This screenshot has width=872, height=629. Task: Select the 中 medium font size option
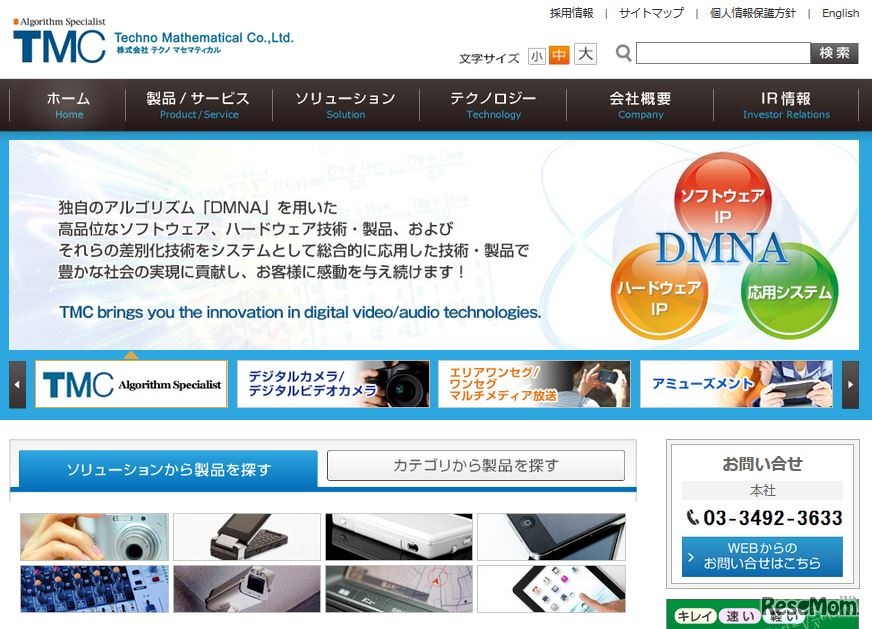point(560,57)
